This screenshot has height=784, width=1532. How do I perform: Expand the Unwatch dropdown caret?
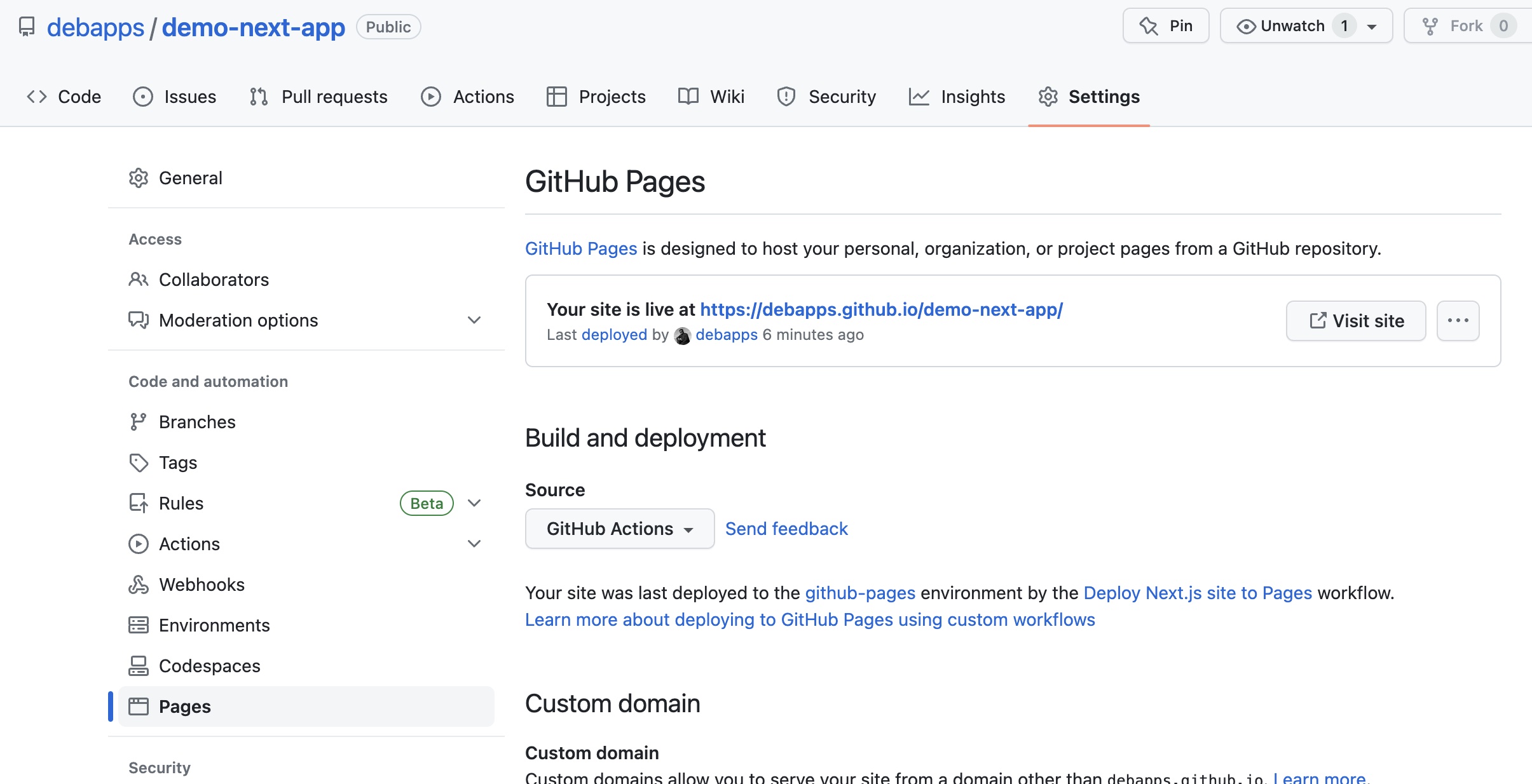coord(1371,25)
